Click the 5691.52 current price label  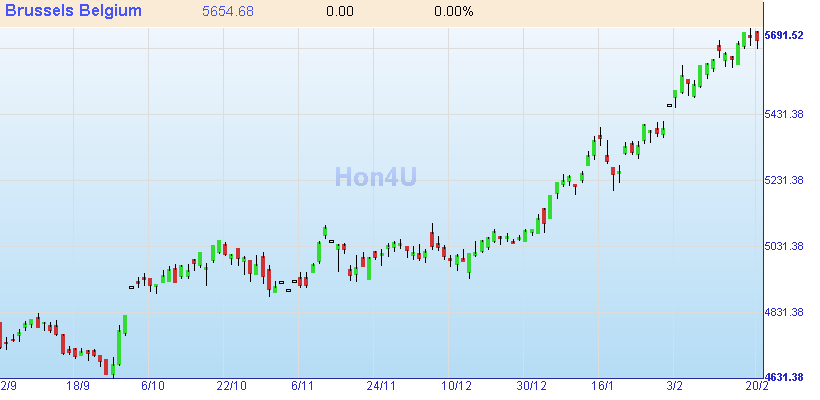[x=784, y=36]
